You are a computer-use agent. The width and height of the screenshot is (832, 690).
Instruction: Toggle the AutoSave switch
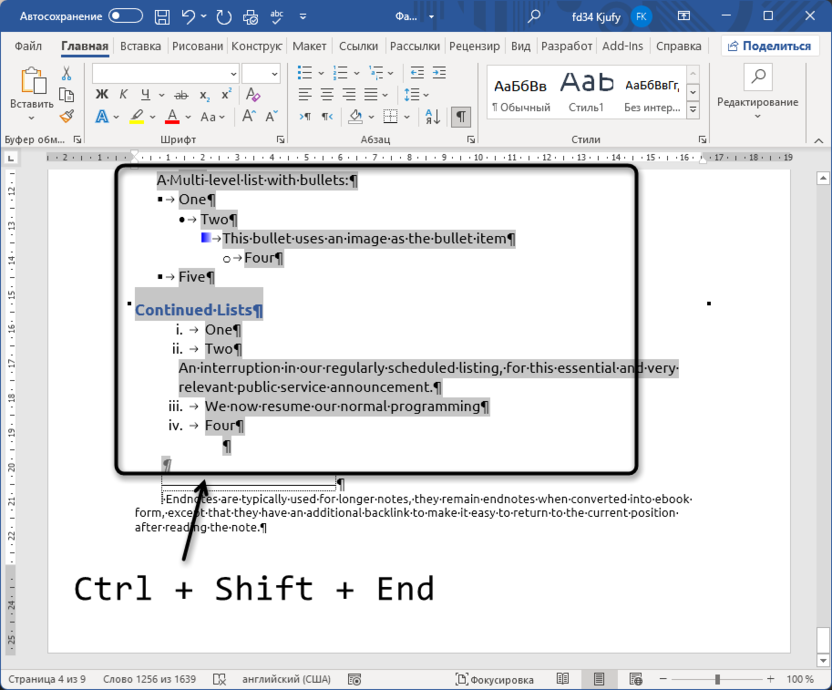(125, 16)
